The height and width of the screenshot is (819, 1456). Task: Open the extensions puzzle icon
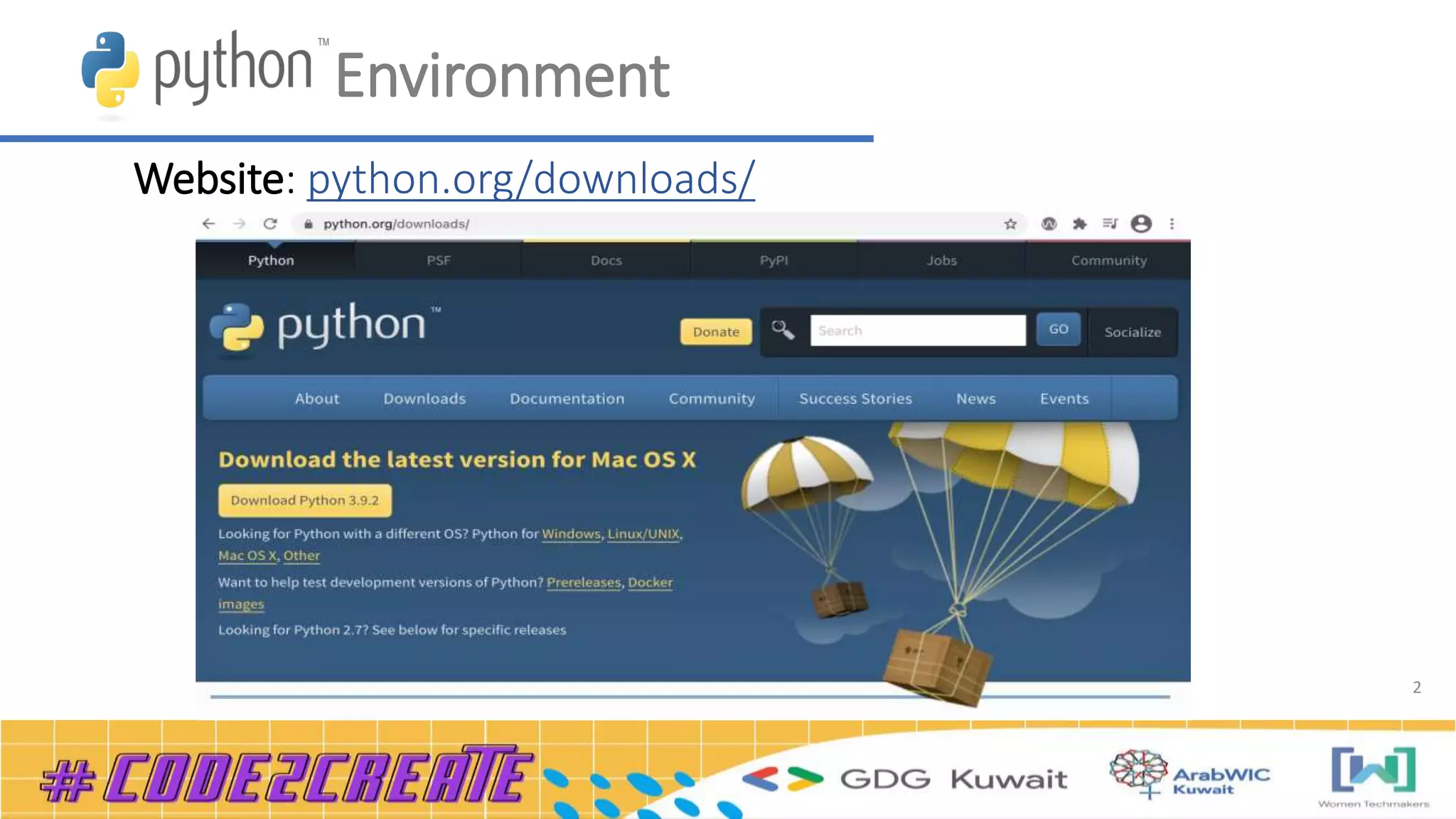[x=1079, y=224]
